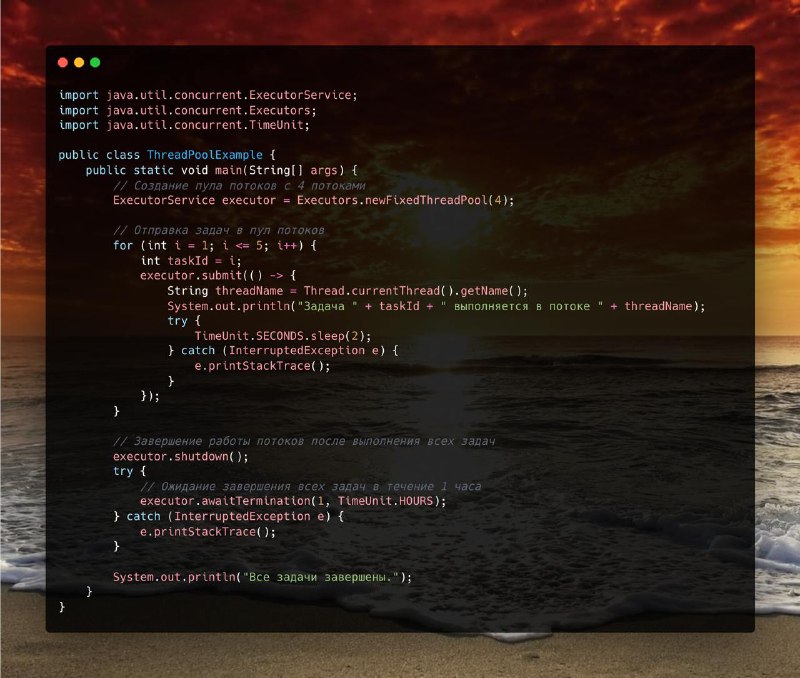This screenshot has height=678, width=800.
Task: Click the text "executor.submit(() -> {"
Action: (218, 275)
